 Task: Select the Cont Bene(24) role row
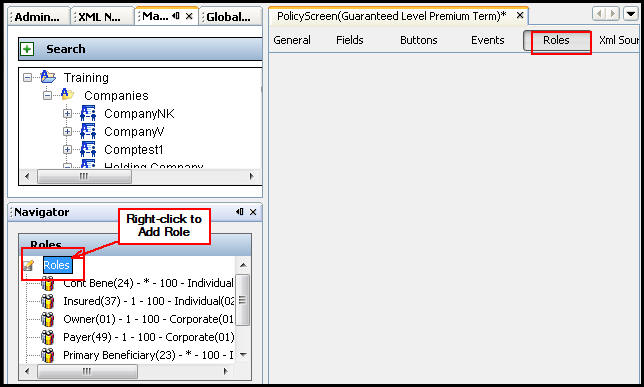pos(148,283)
